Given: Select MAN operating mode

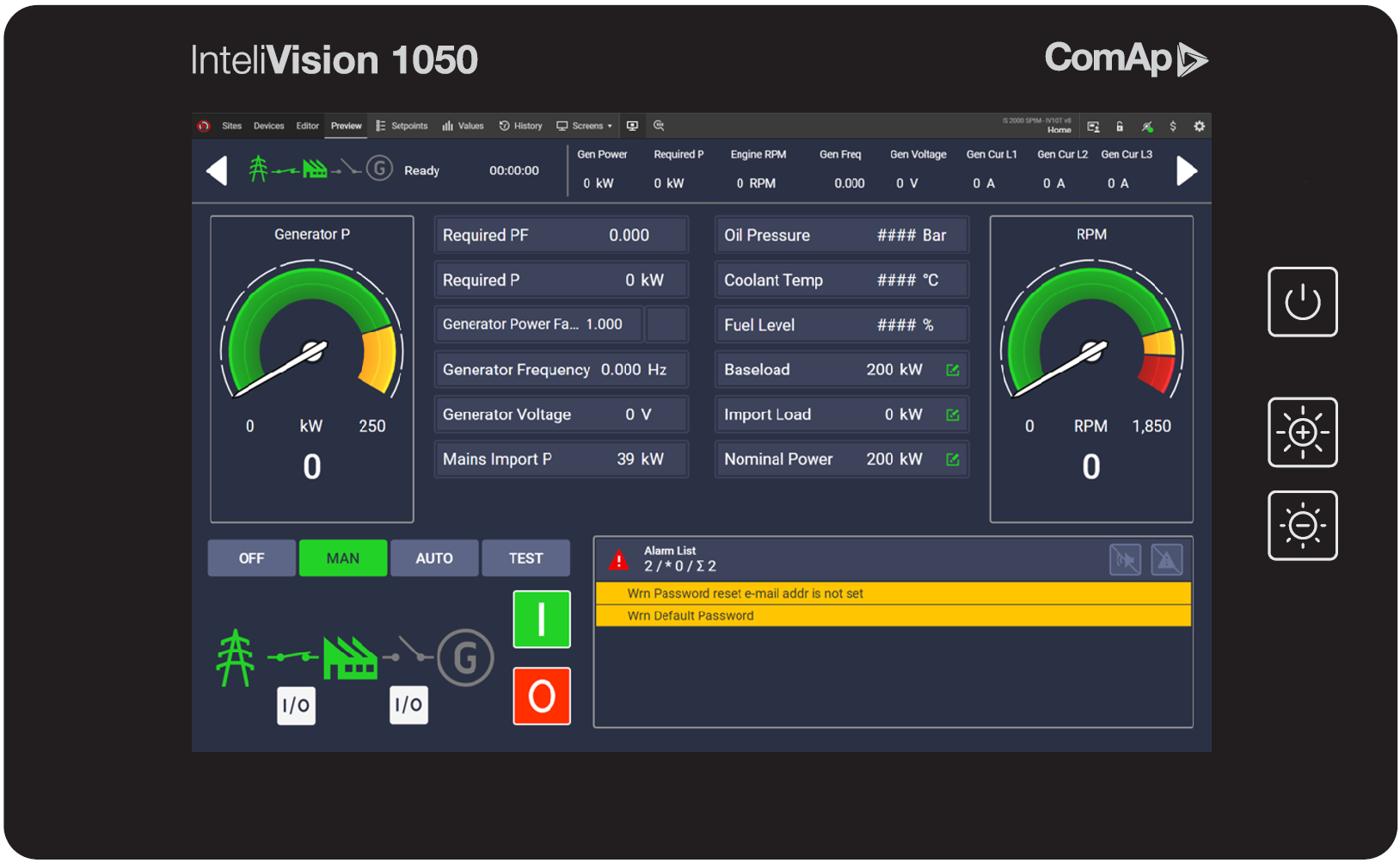Looking at the screenshot, I should (x=342, y=558).
